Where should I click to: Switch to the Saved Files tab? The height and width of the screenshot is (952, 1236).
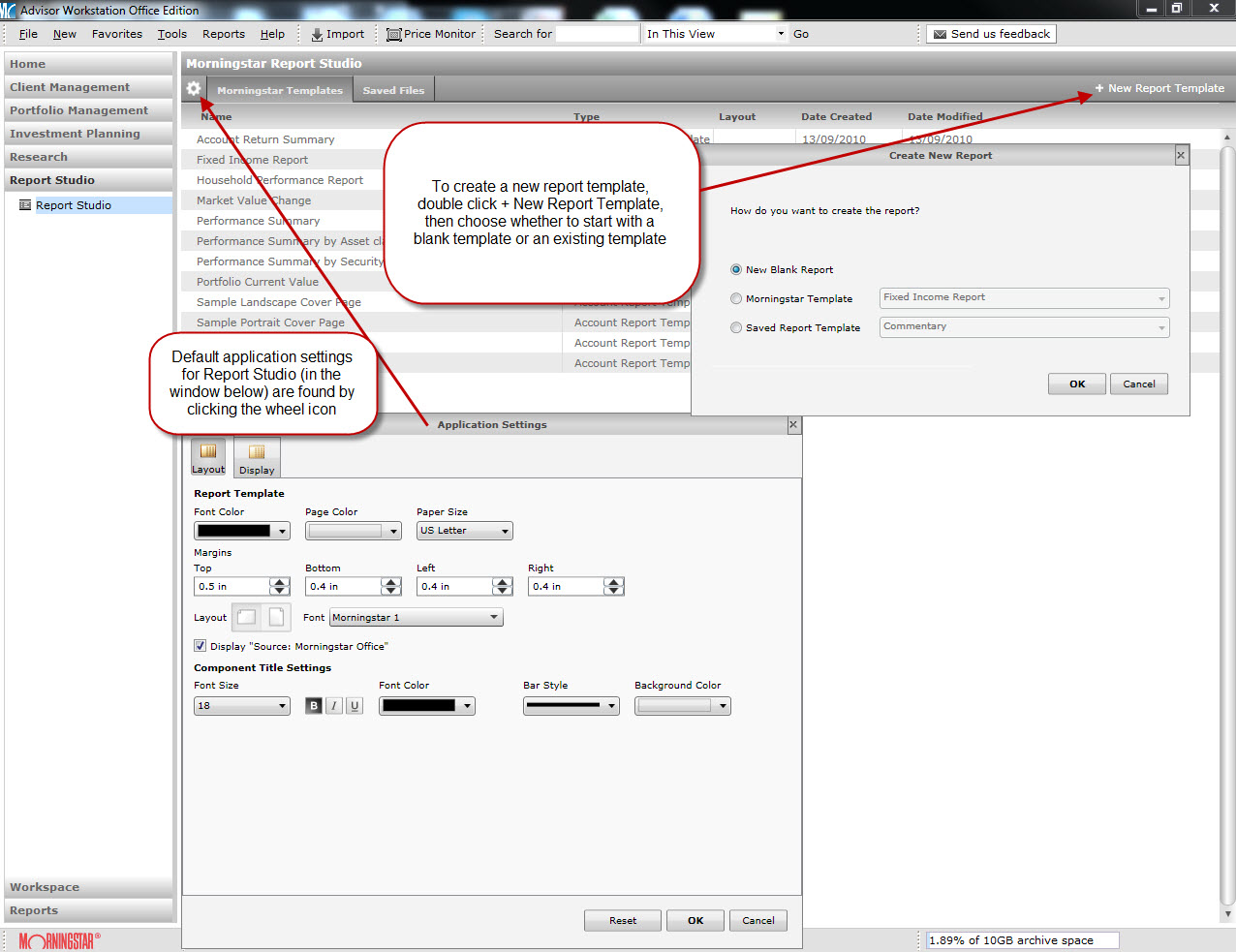click(x=393, y=90)
